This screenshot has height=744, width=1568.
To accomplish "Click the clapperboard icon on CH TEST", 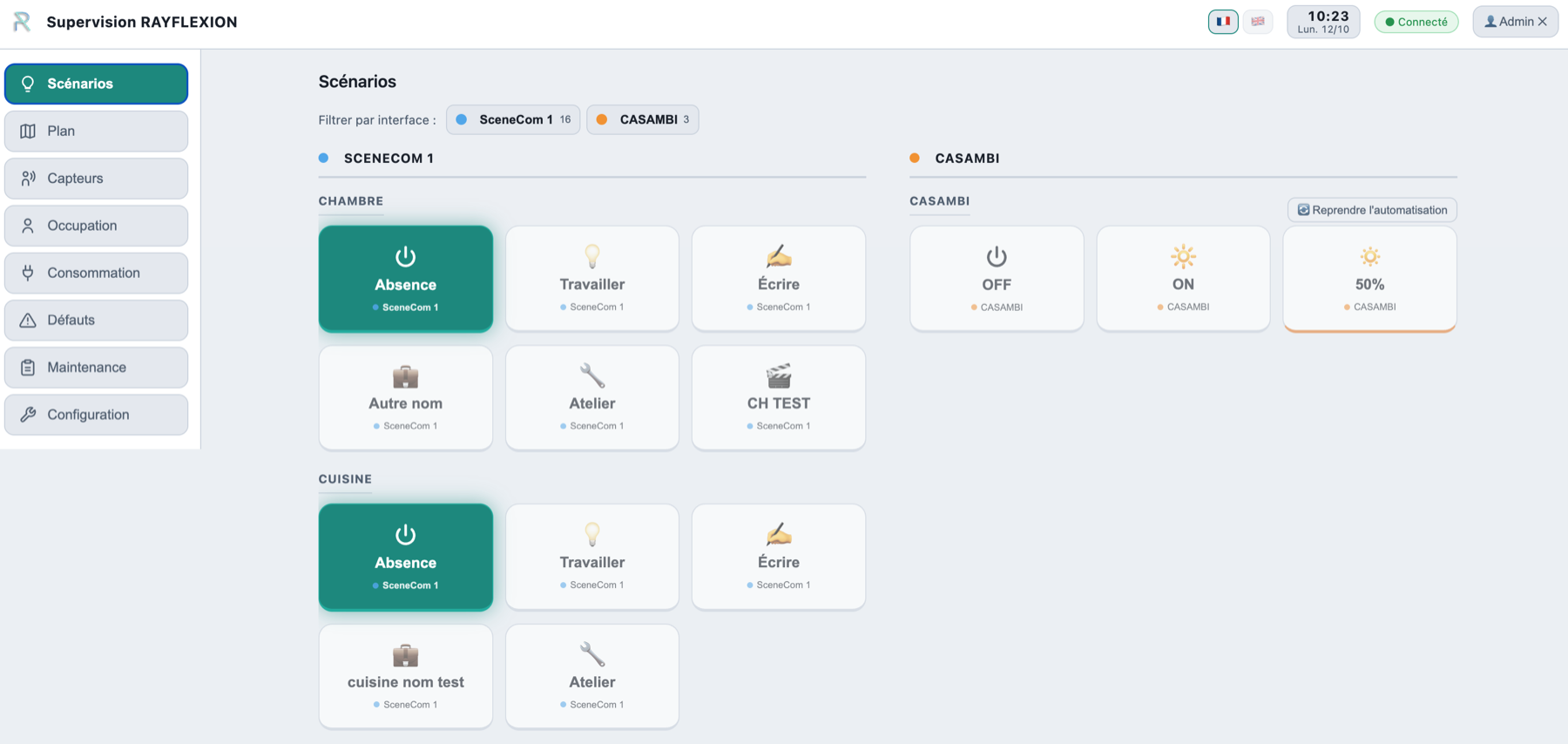I will click(779, 375).
